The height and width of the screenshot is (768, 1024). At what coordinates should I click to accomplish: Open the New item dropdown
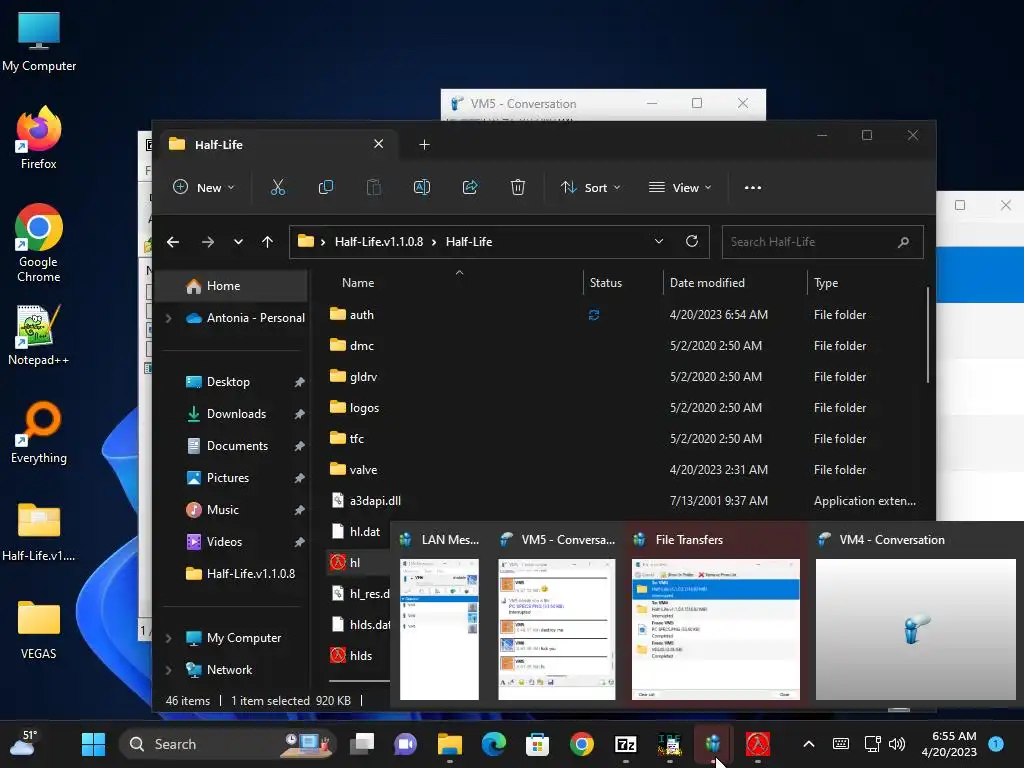click(204, 187)
